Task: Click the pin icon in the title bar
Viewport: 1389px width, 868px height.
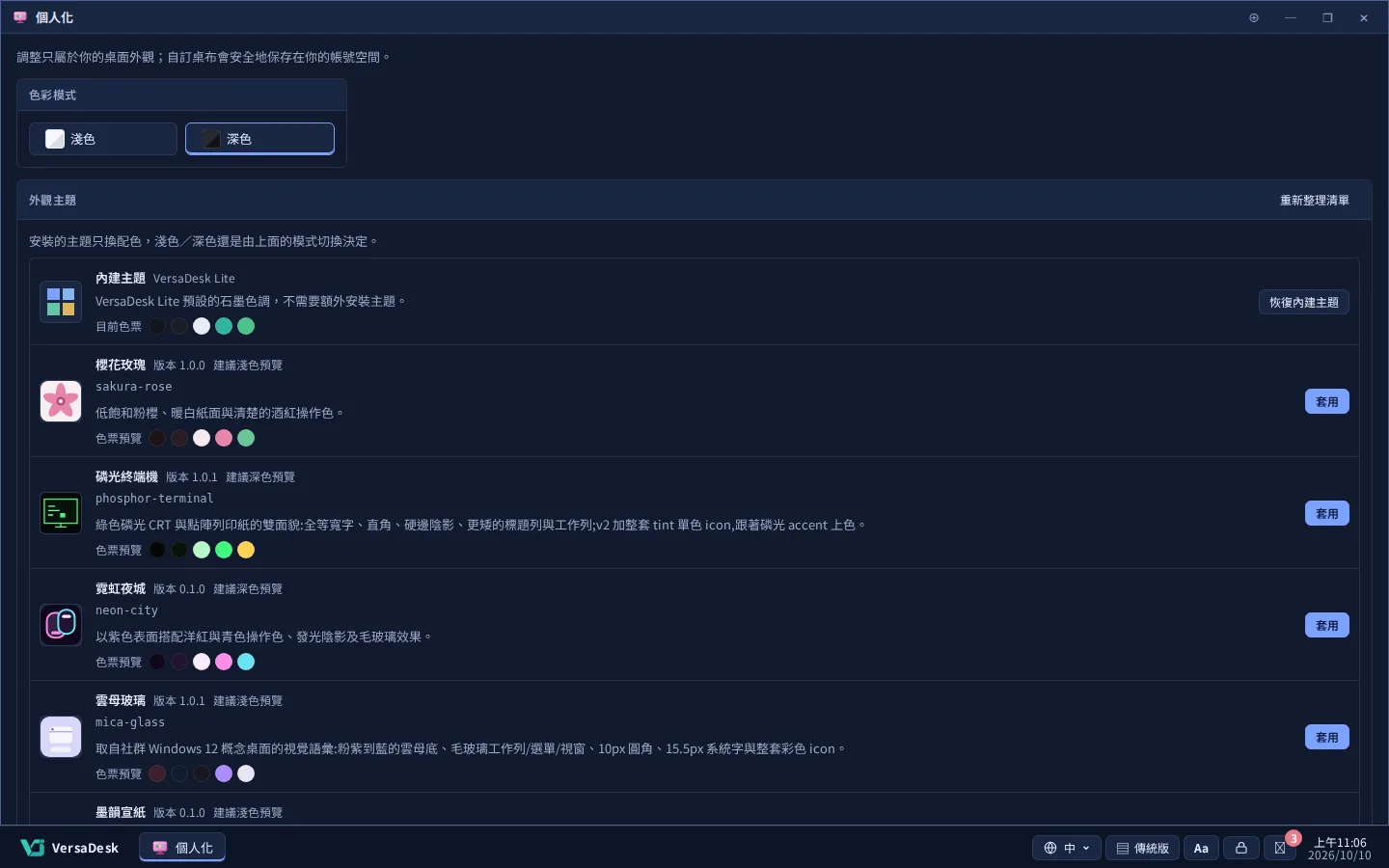Action: click(x=1254, y=17)
